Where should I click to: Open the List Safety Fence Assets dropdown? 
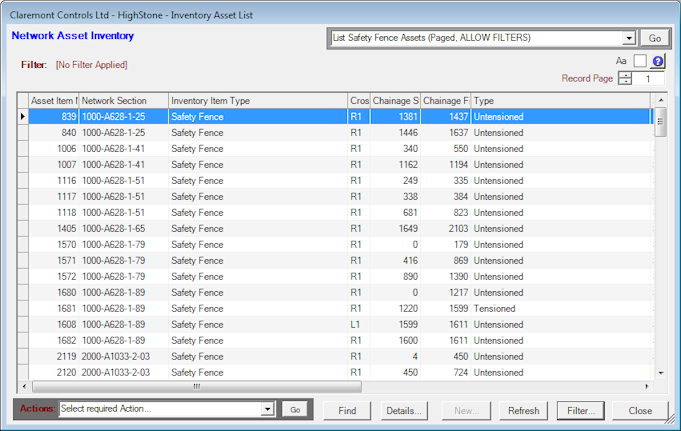[628, 38]
